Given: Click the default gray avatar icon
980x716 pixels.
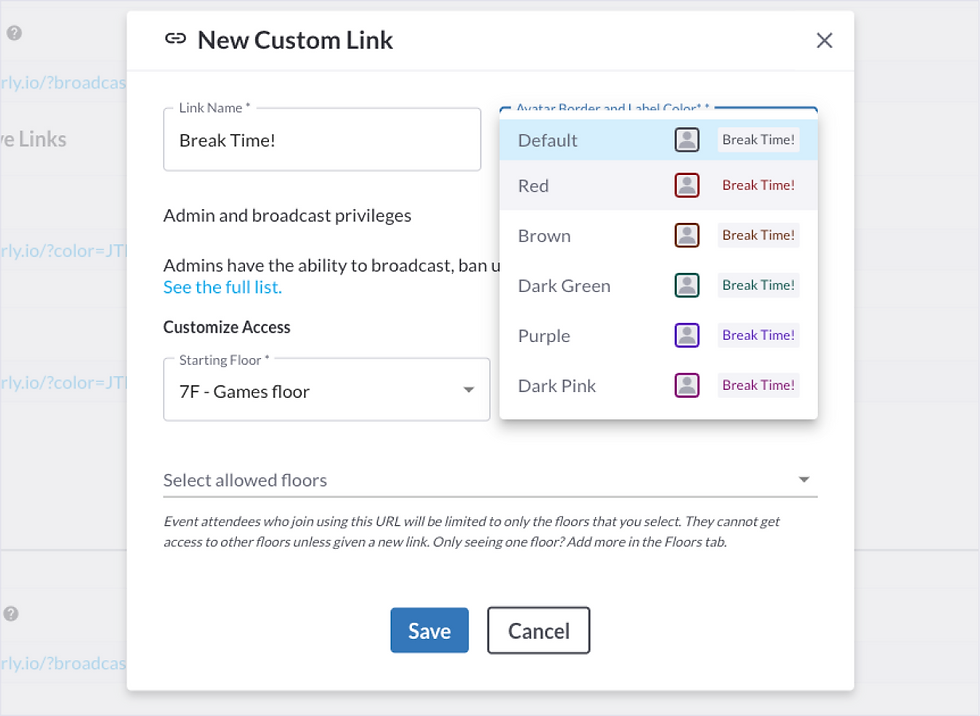Looking at the screenshot, I should click(x=686, y=140).
